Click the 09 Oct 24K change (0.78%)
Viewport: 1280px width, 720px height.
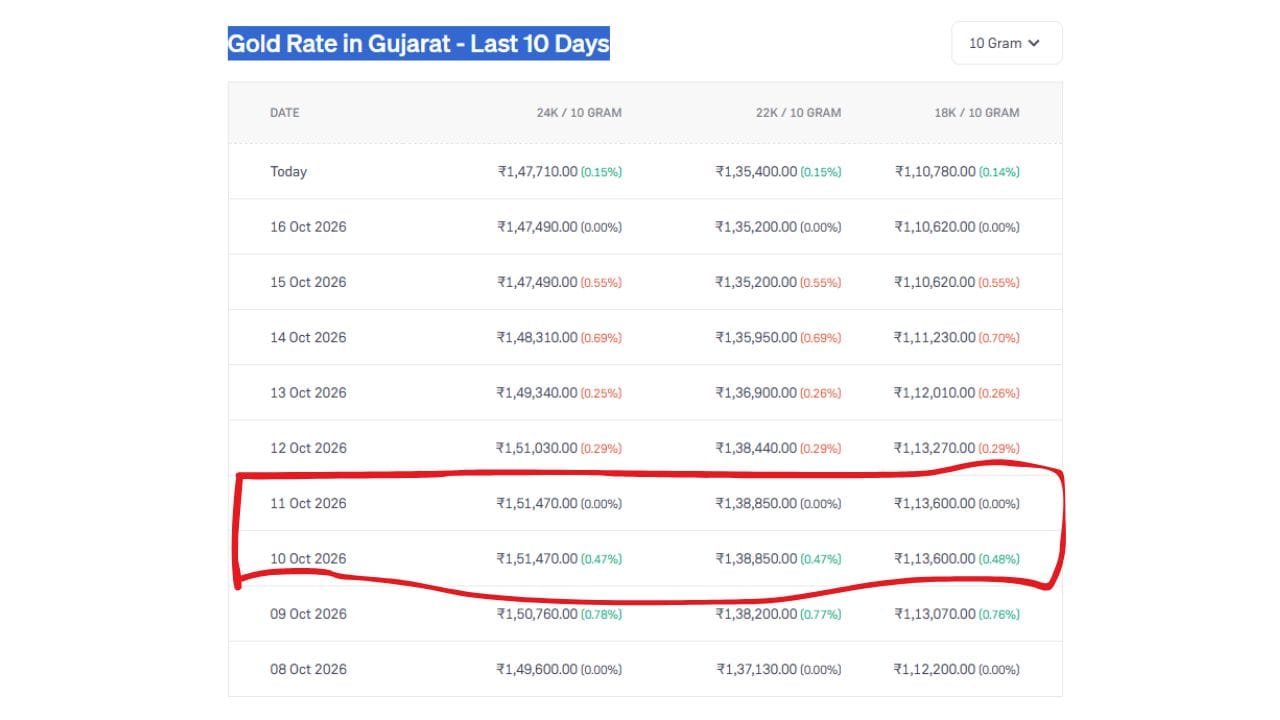[x=601, y=614]
